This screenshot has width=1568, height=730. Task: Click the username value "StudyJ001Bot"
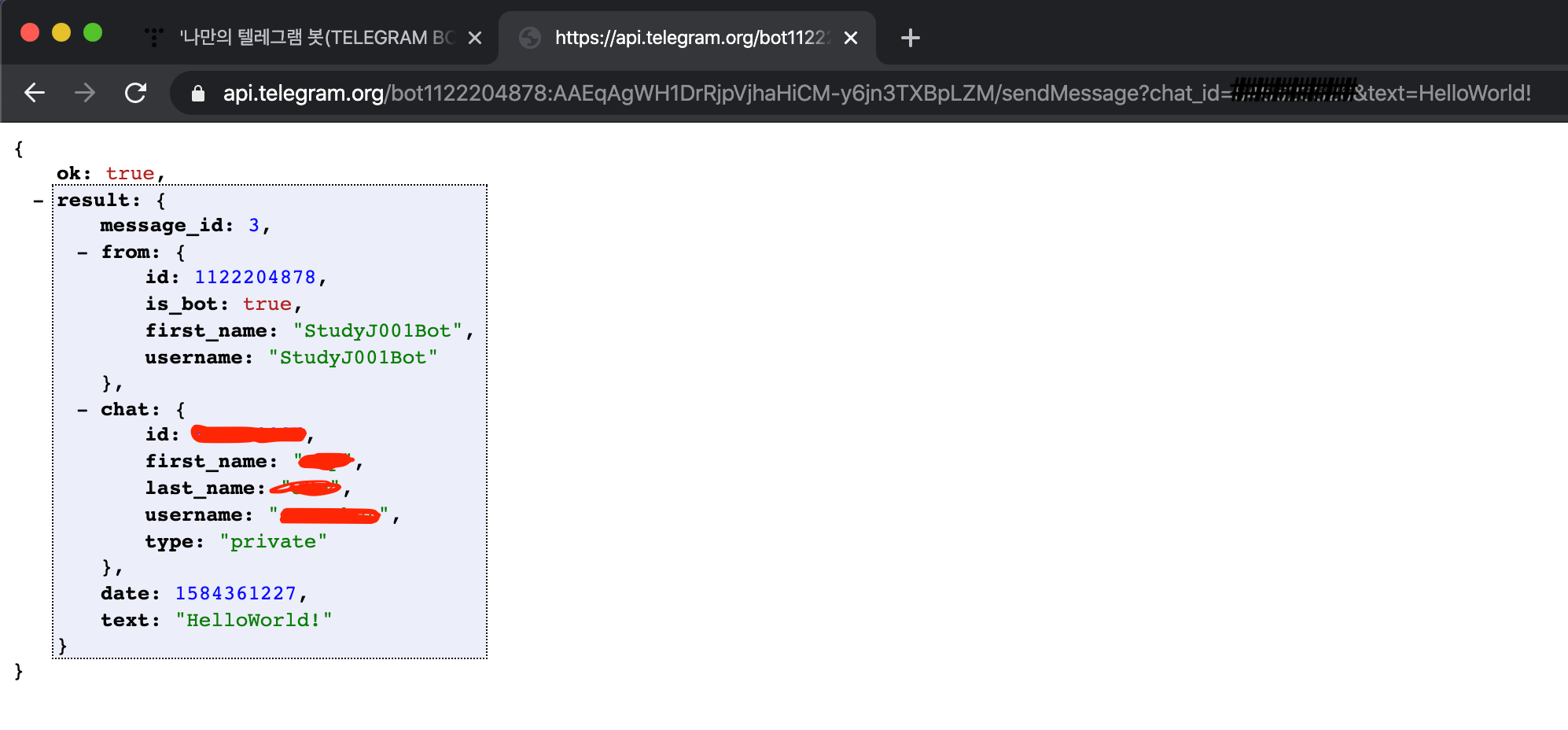(x=353, y=358)
